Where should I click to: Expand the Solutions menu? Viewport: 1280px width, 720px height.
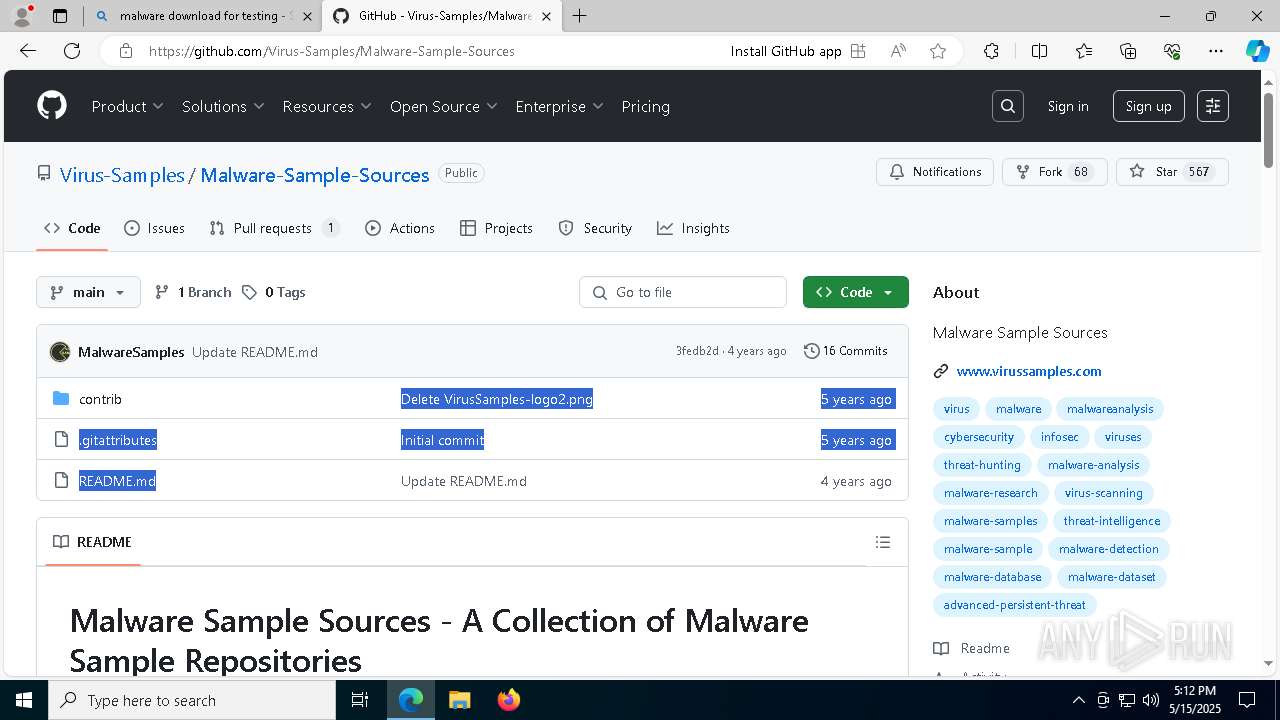[223, 106]
